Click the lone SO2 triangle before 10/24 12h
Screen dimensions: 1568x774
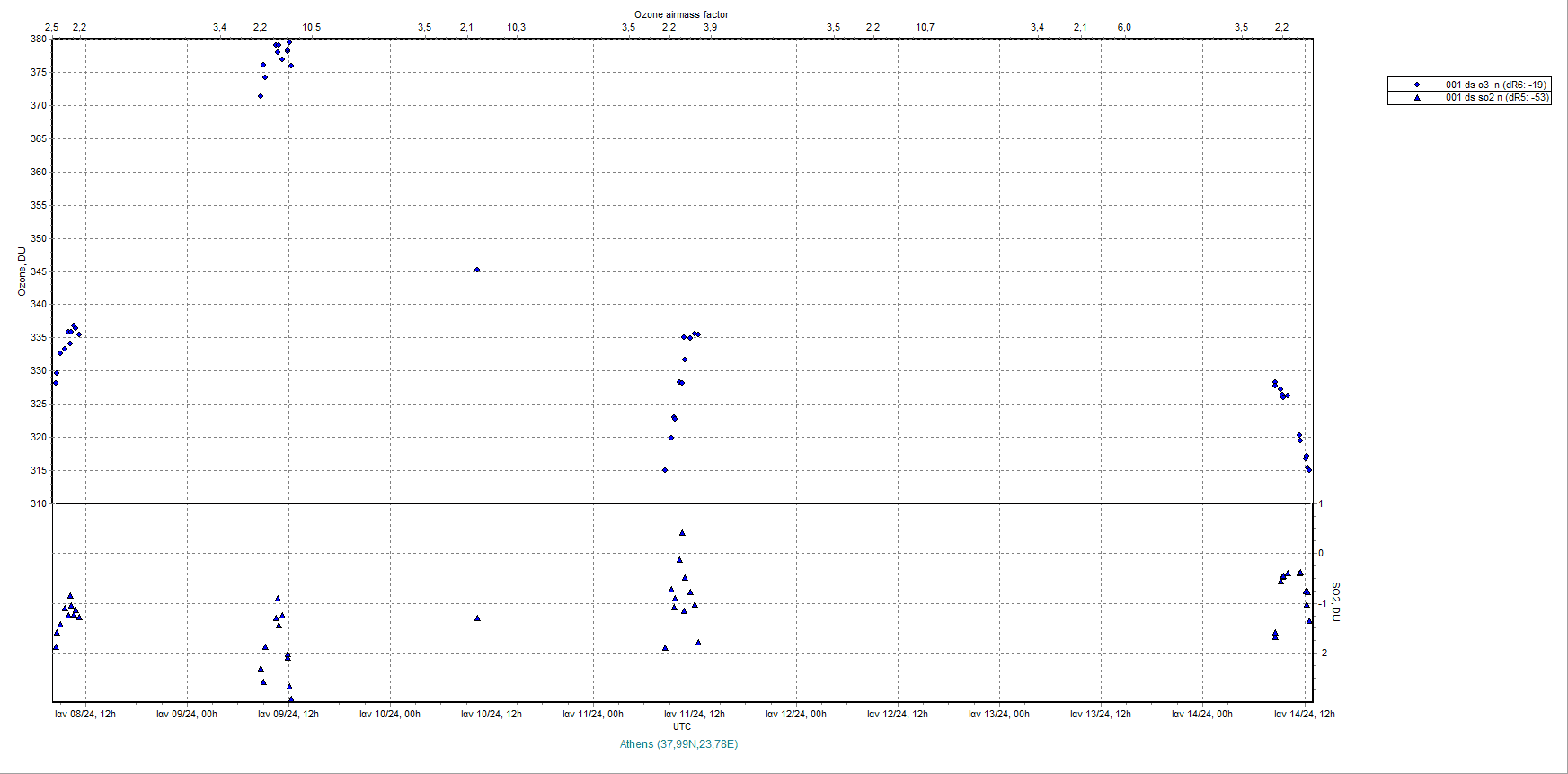tap(477, 618)
